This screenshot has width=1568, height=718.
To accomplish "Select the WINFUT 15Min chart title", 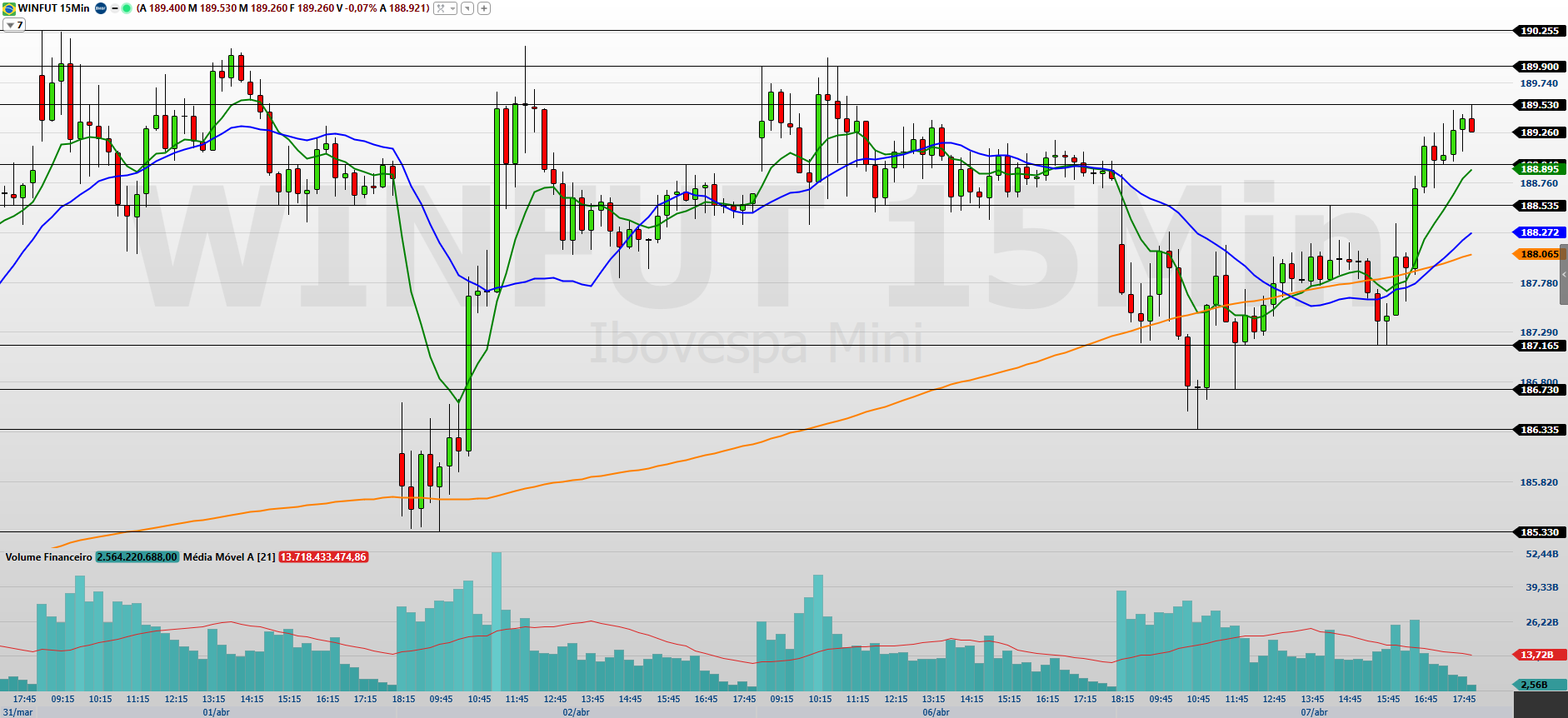I will pos(54,8).
